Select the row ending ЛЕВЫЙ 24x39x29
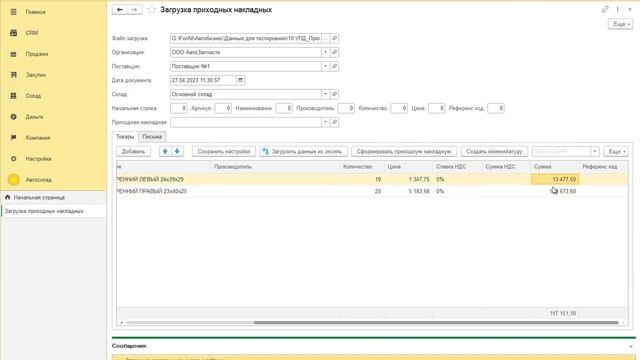This screenshot has width=640, height=360. 372,179
